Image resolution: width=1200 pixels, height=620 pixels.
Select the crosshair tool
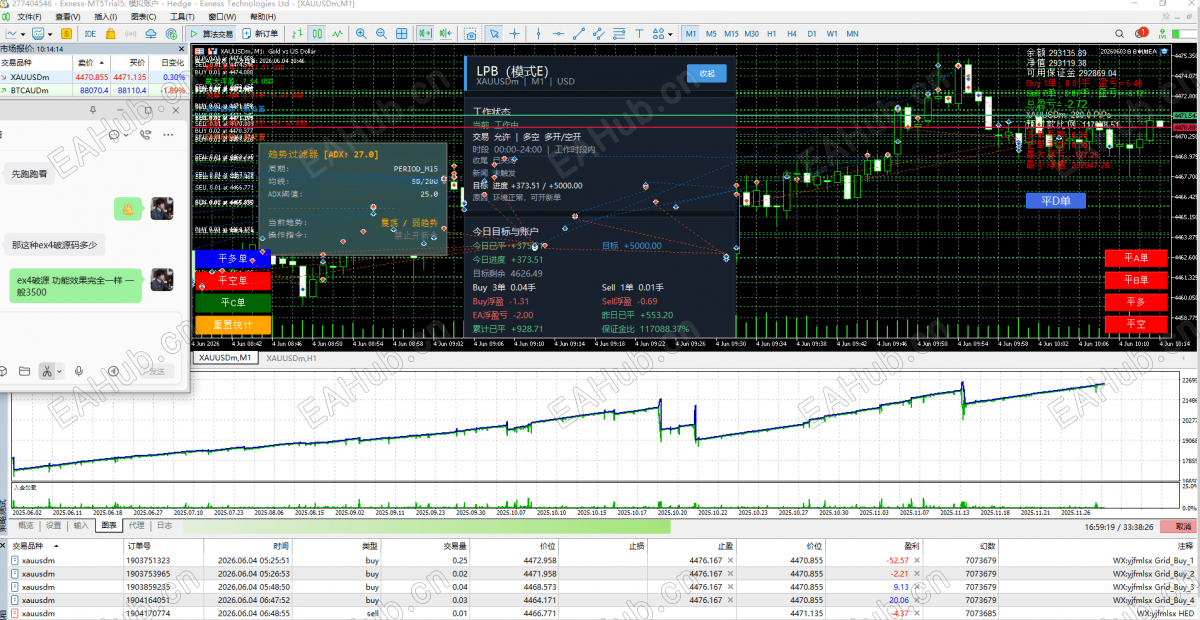coord(514,33)
